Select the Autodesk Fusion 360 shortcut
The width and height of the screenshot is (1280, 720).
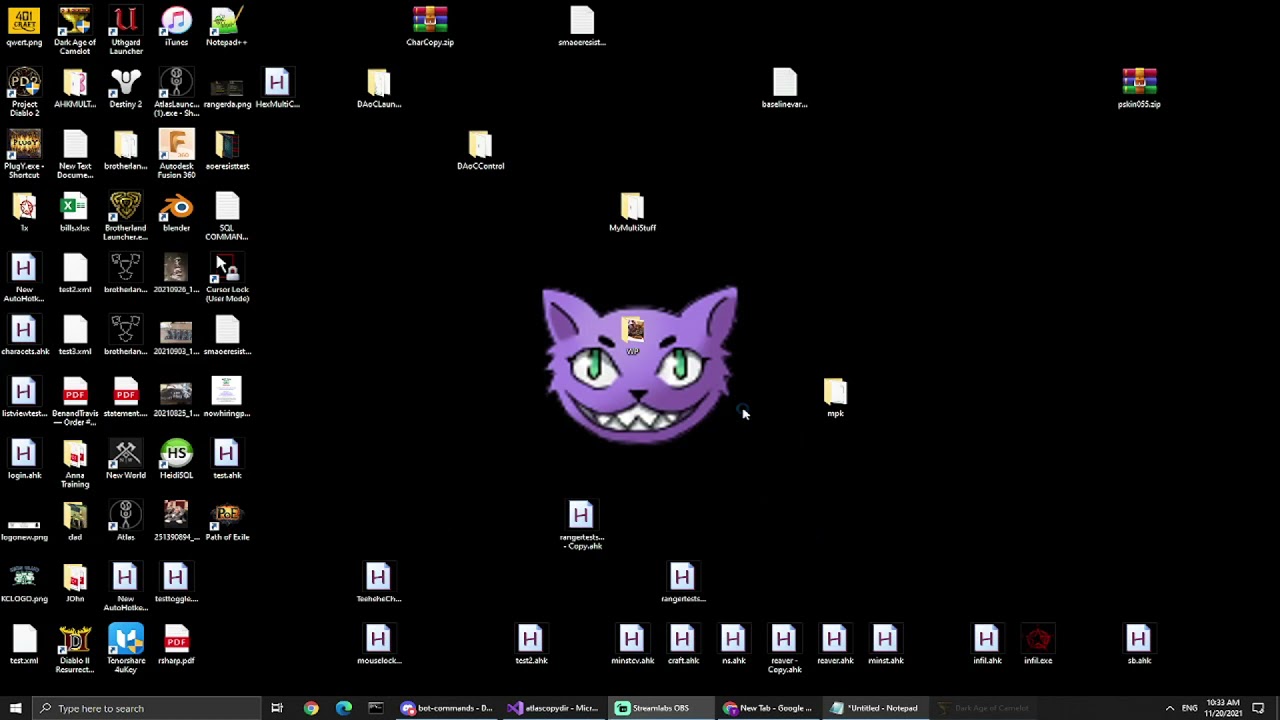(176, 154)
